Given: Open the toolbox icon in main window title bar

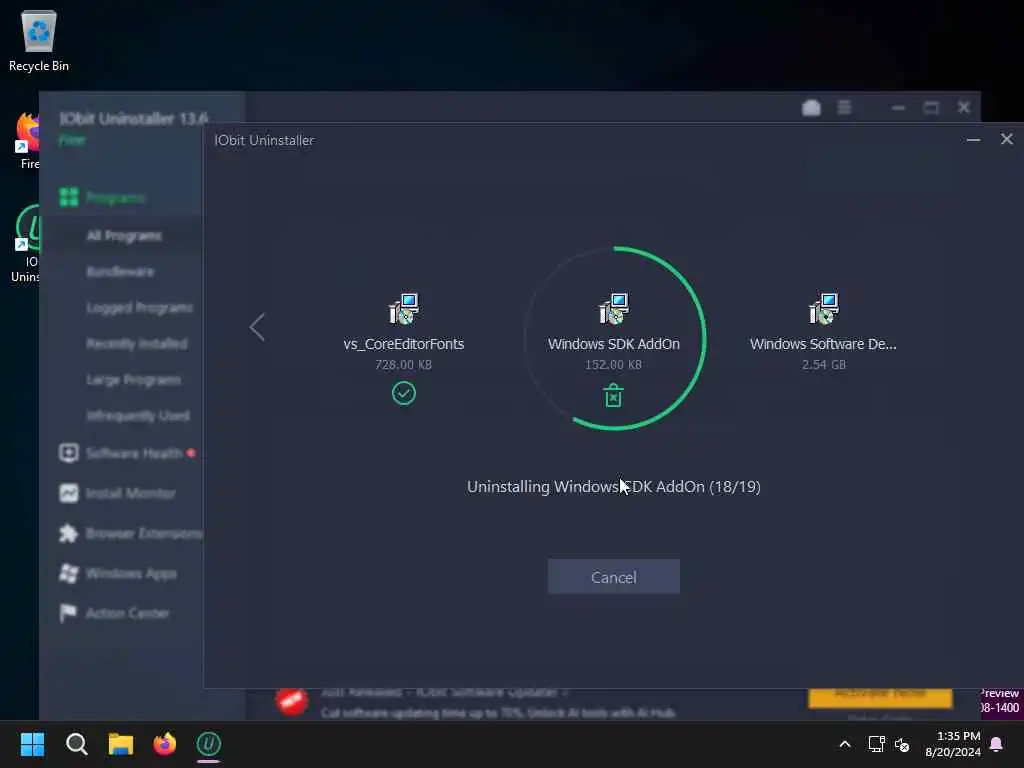Looking at the screenshot, I should 811,108.
